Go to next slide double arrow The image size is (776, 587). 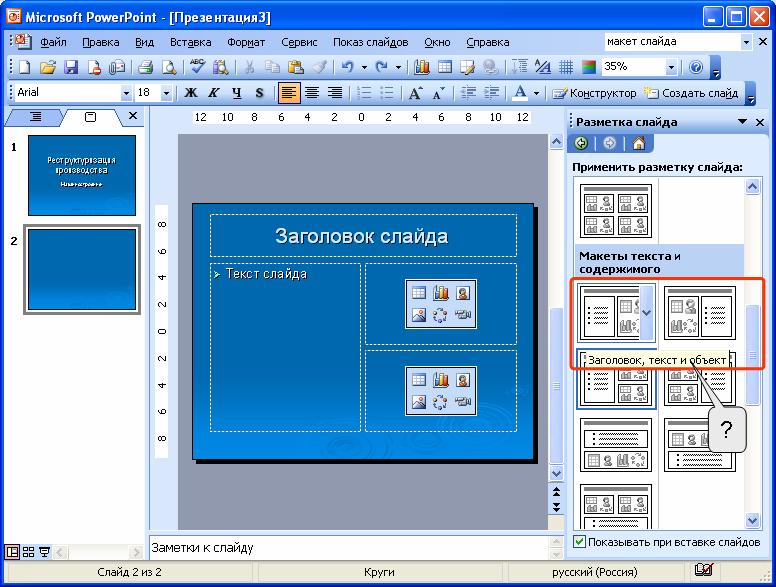tap(556, 507)
